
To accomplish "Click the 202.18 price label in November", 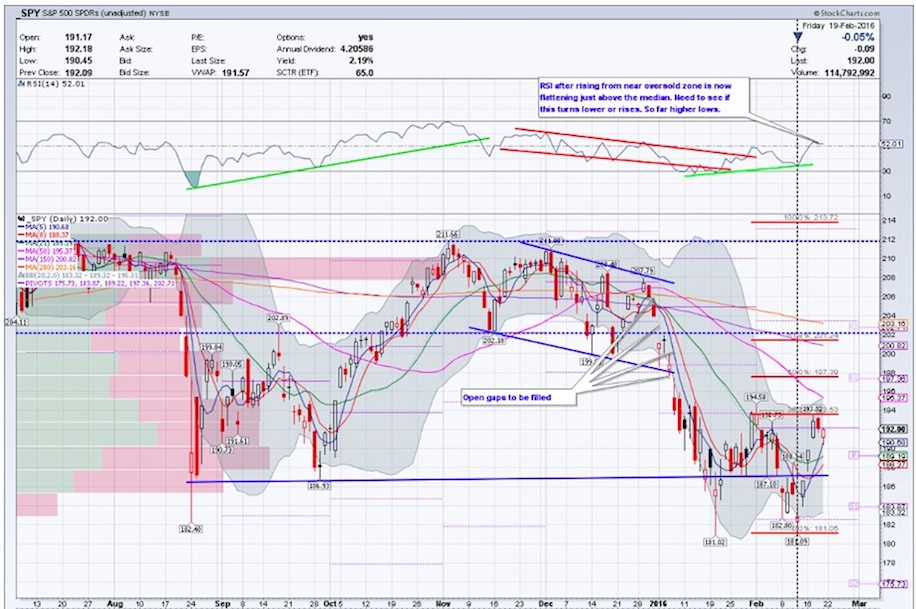I will [494, 340].
